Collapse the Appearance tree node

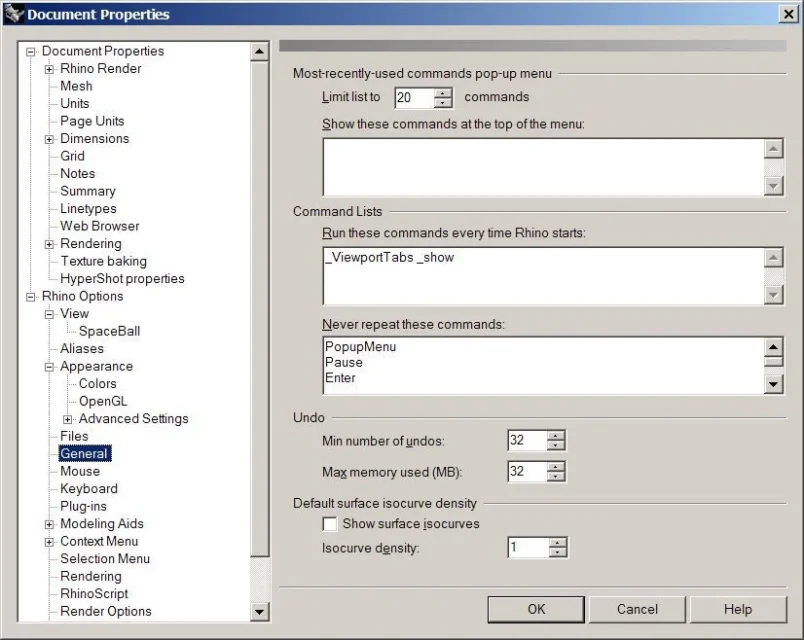(x=49, y=367)
